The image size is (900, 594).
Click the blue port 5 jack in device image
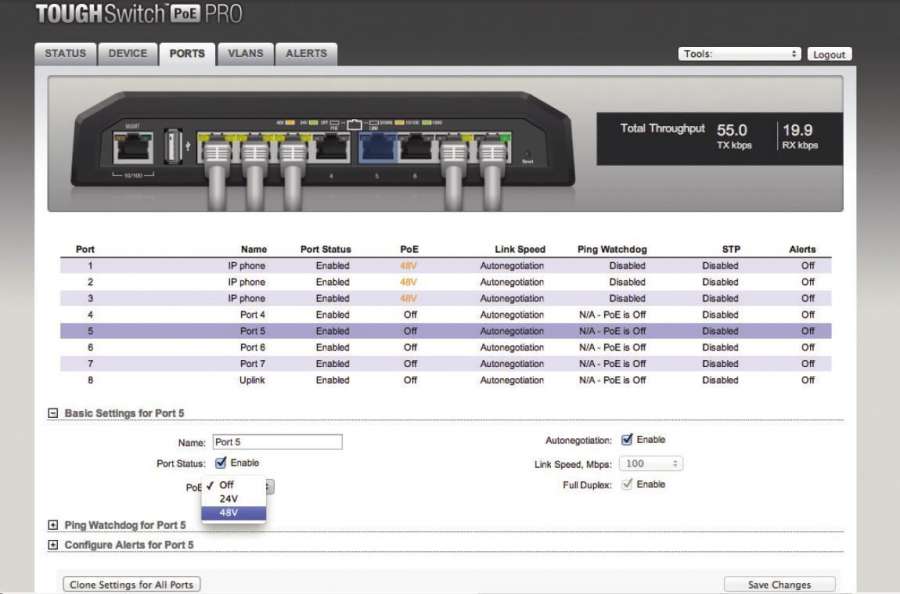(x=377, y=148)
